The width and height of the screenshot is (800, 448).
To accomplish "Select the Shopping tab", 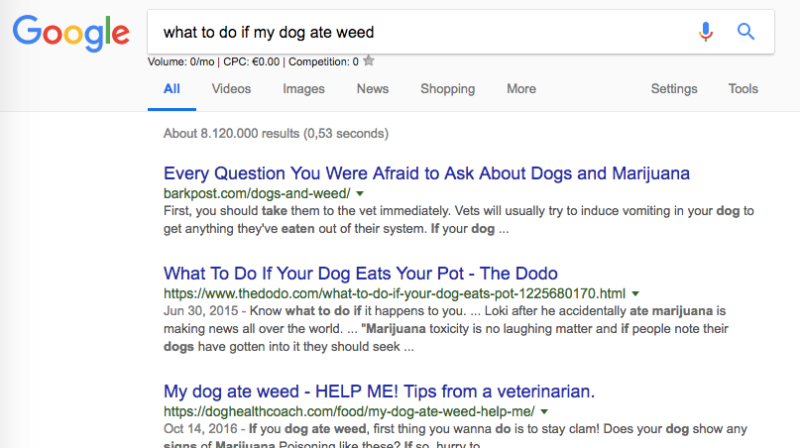I will click(448, 89).
